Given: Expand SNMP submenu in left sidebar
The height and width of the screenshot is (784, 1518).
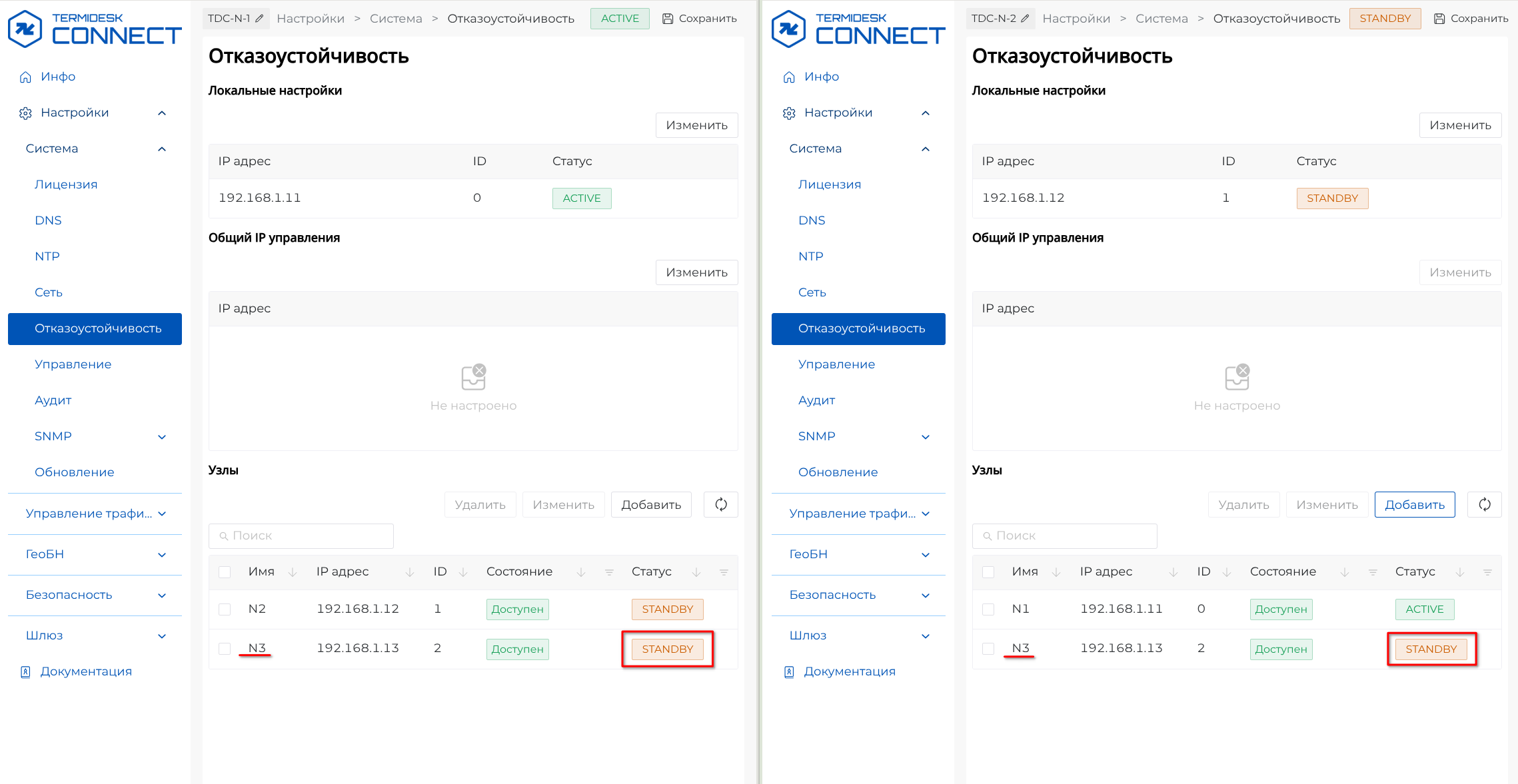Looking at the screenshot, I should (161, 437).
